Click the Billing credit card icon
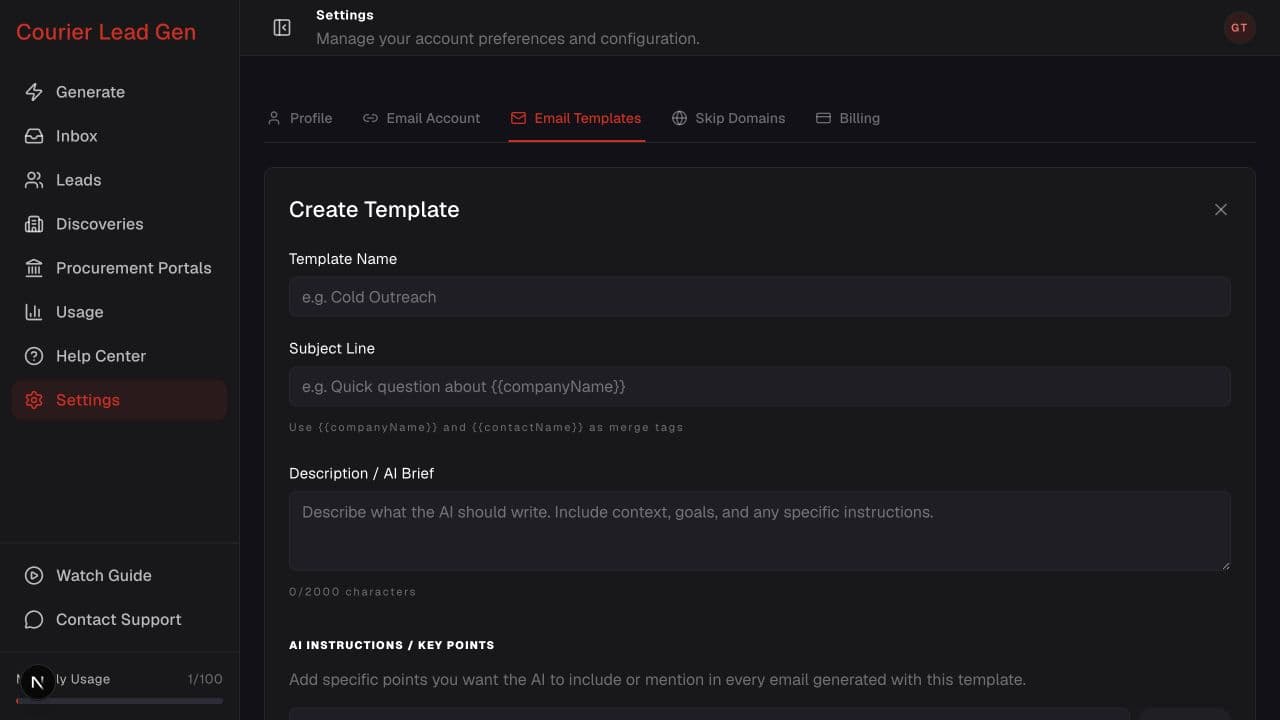Screen dimensions: 1280x720 tap(823, 118)
